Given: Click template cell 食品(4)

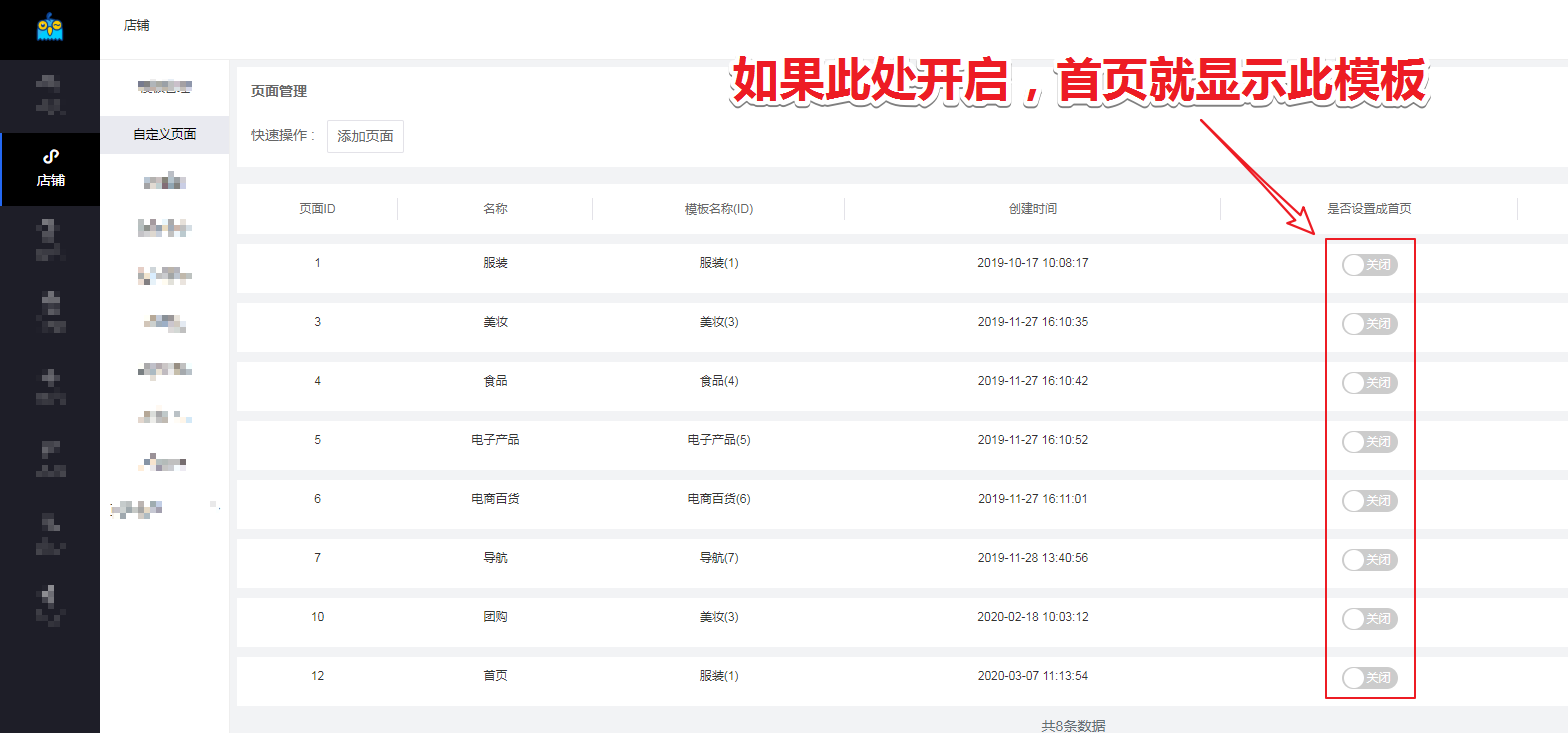Looking at the screenshot, I should tap(718, 381).
